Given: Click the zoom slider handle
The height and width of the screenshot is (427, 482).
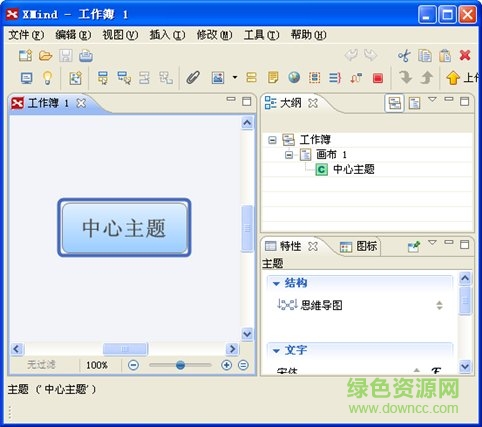Looking at the screenshot, I should click(180, 365).
